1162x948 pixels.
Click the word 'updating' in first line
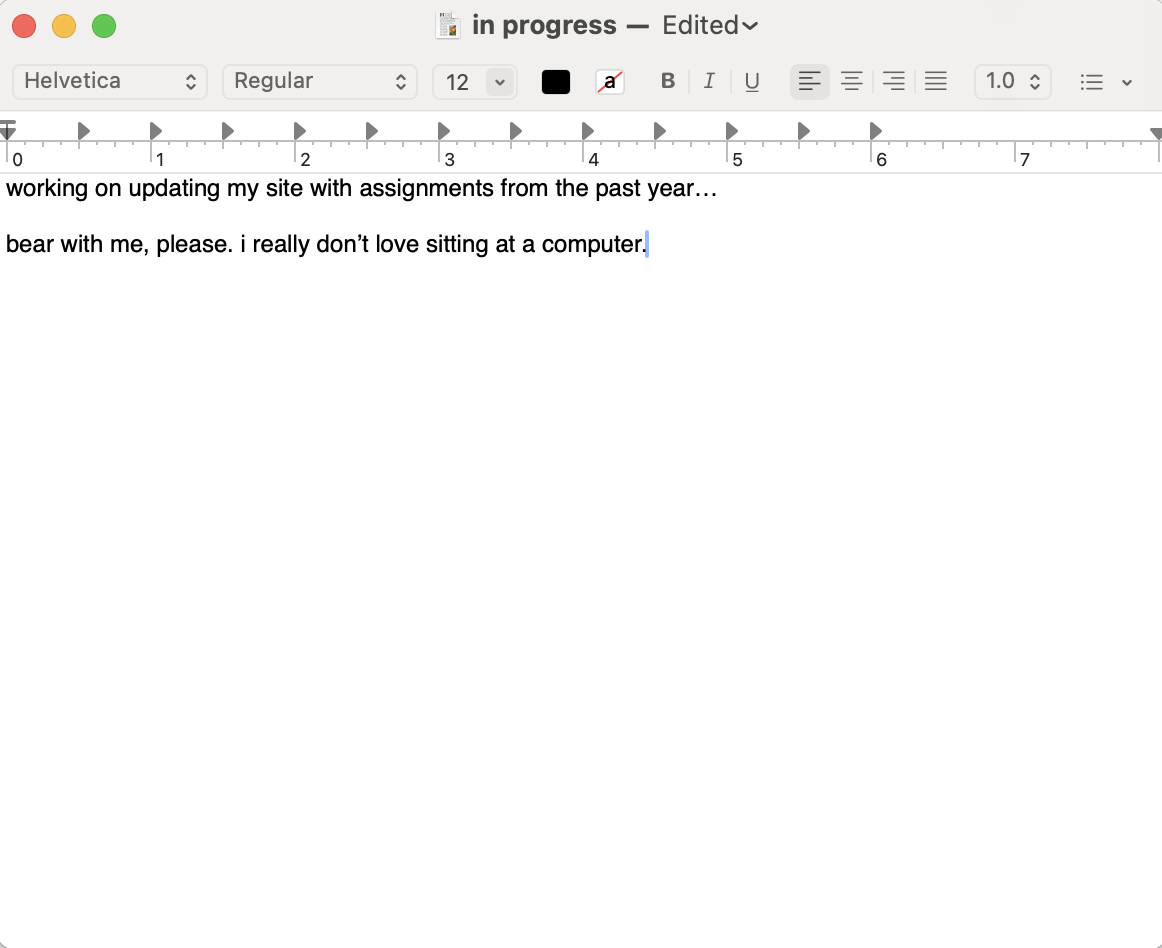click(174, 189)
